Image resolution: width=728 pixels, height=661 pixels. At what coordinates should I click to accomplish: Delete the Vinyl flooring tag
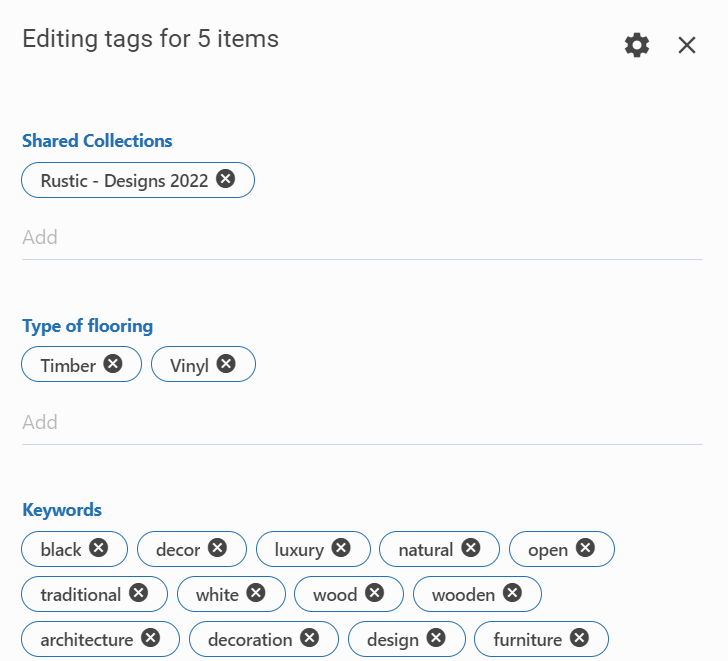tap(226, 364)
